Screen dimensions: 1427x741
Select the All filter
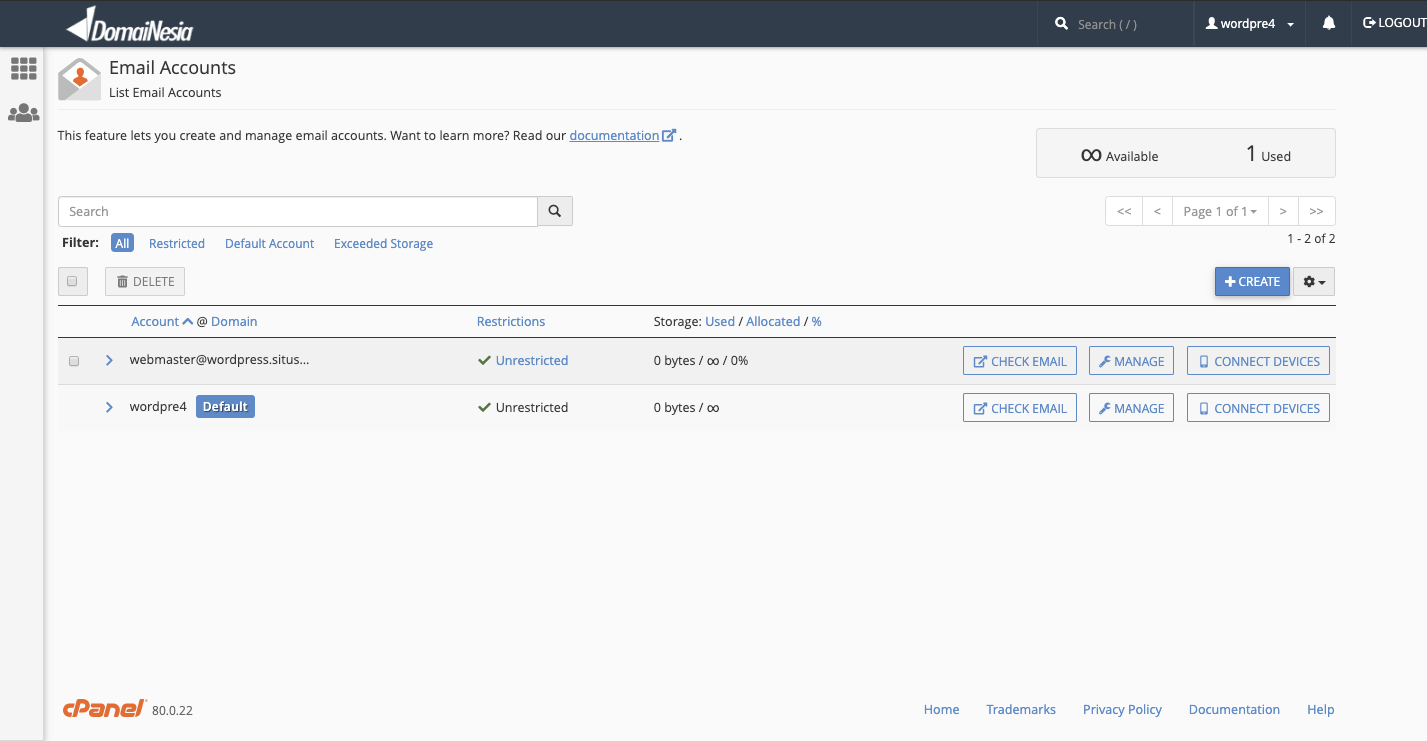coord(122,243)
